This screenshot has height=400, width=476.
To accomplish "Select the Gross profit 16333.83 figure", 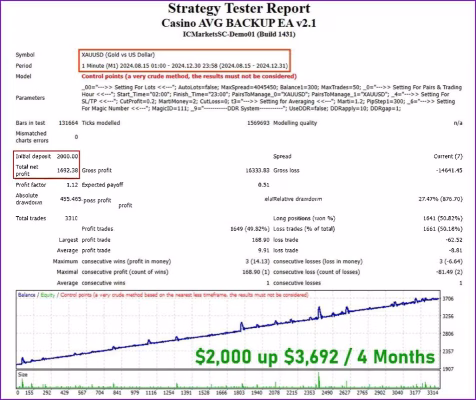I will (257, 170).
